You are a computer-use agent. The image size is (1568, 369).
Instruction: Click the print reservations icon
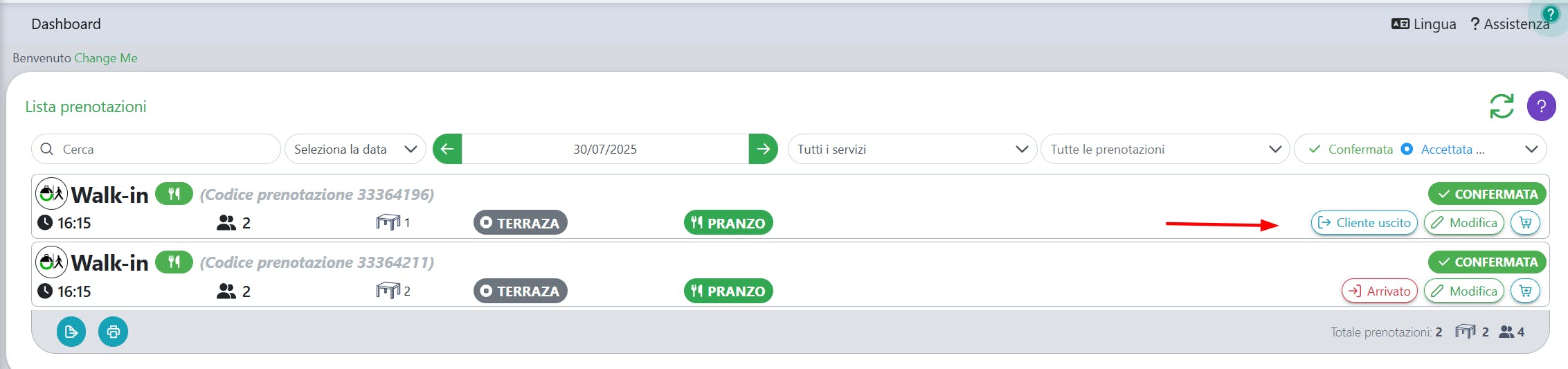tap(113, 332)
